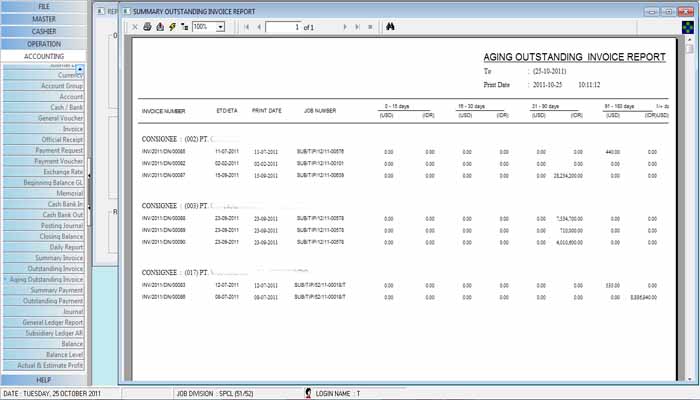Open the FILE menu section
This screenshot has width=700, height=400.
click(44, 6)
